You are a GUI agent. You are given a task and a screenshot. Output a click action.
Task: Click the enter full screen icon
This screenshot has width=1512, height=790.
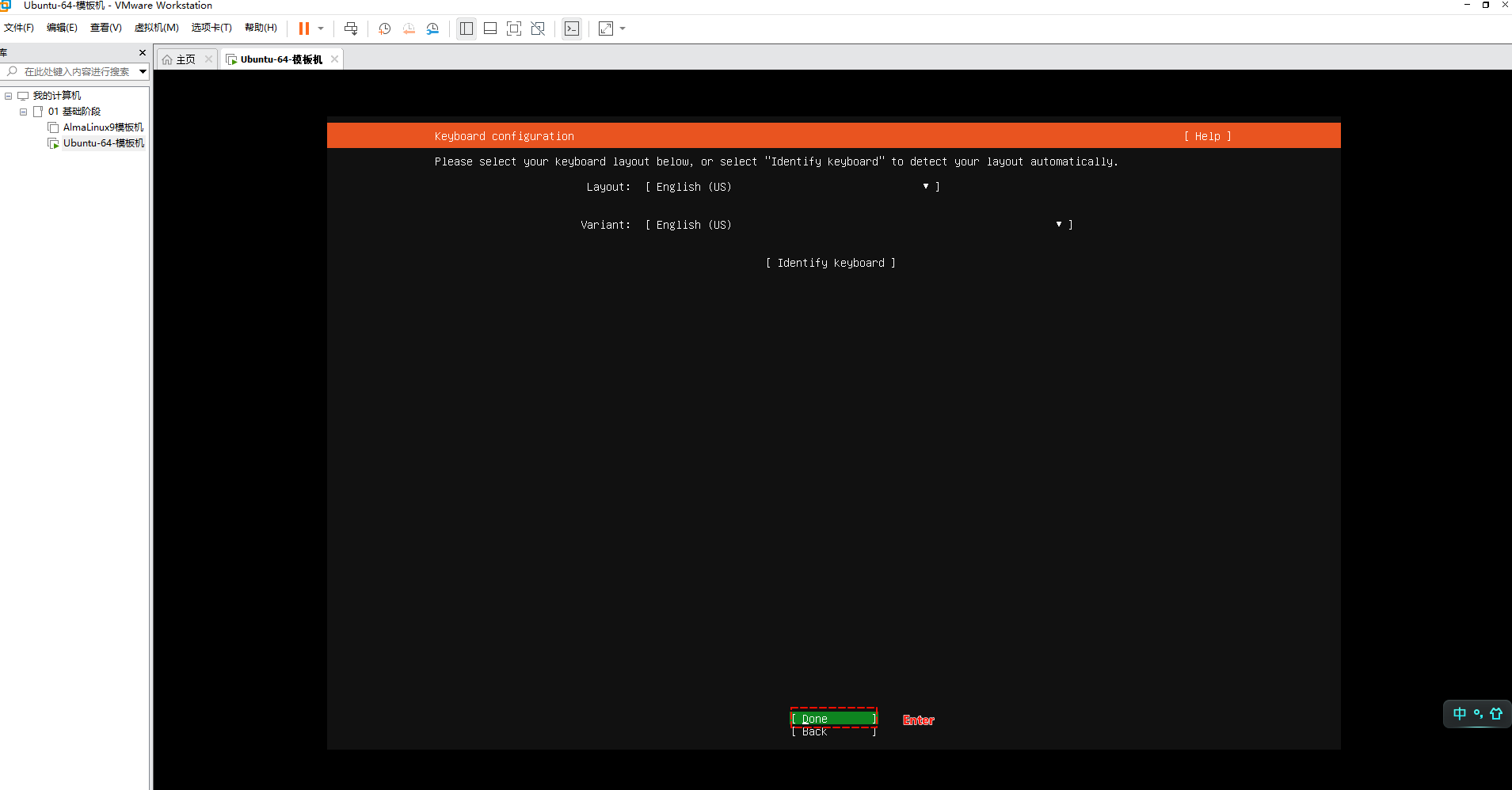(x=514, y=28)
